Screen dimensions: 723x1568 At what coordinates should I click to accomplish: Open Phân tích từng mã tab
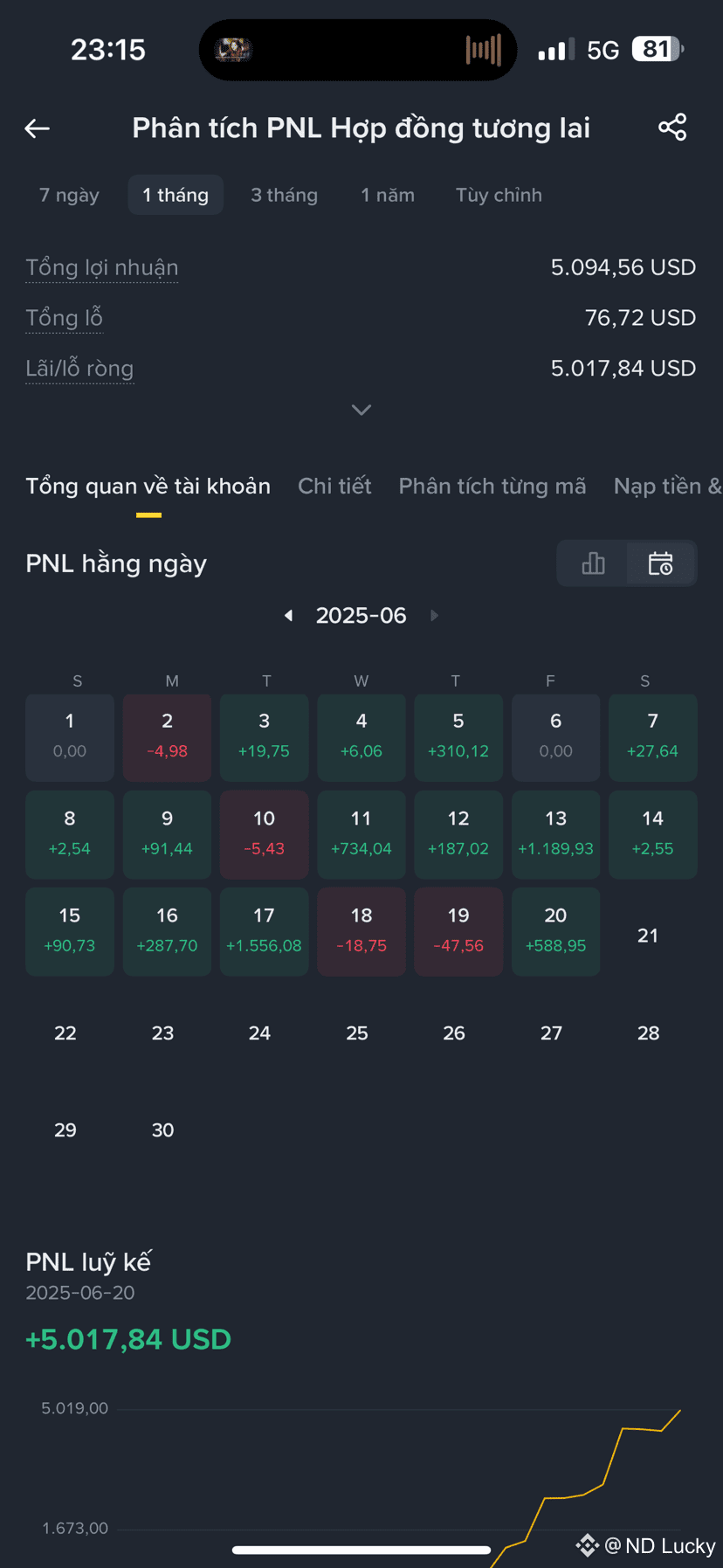[492, 486]
